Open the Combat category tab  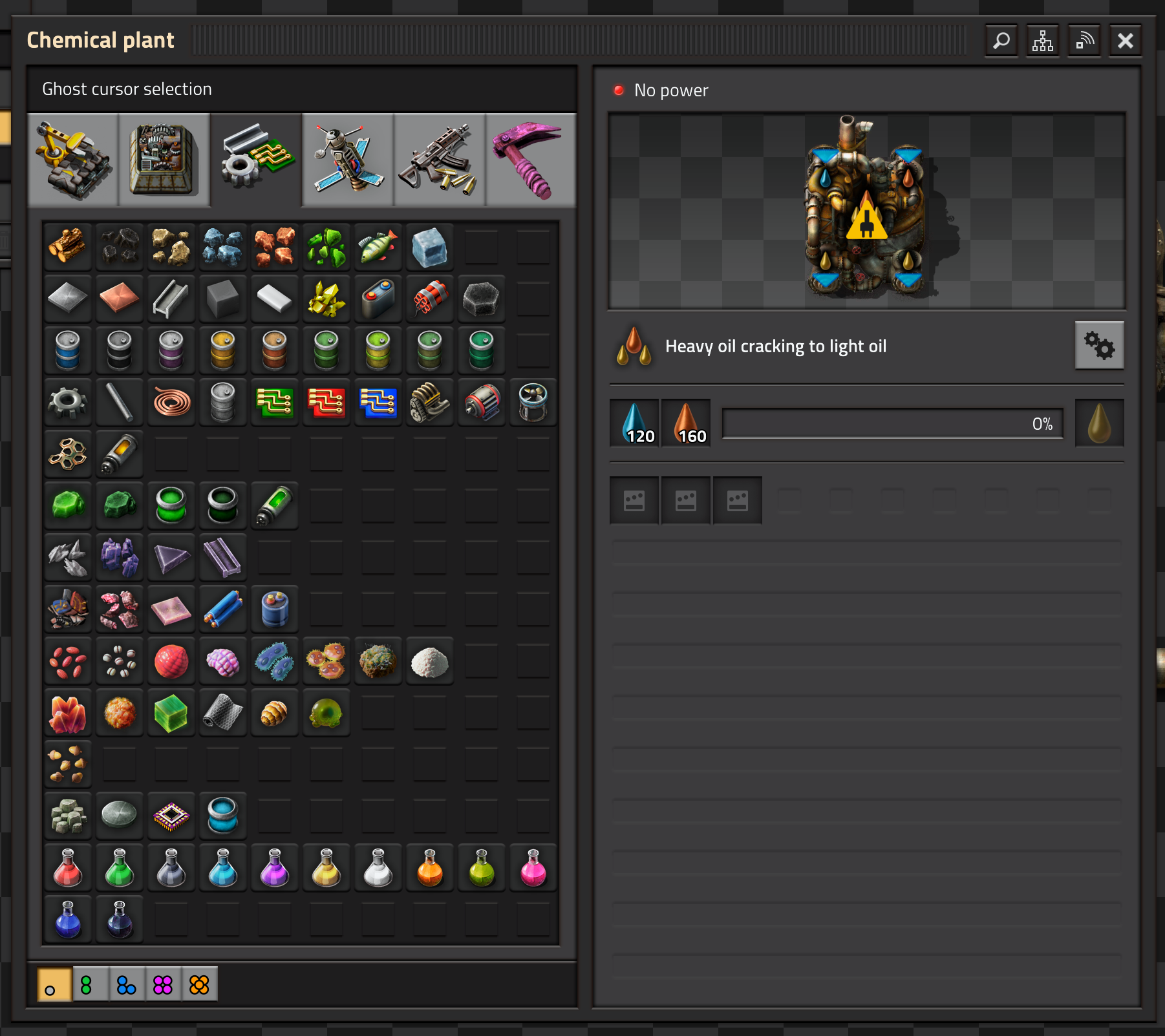(440, 160)
